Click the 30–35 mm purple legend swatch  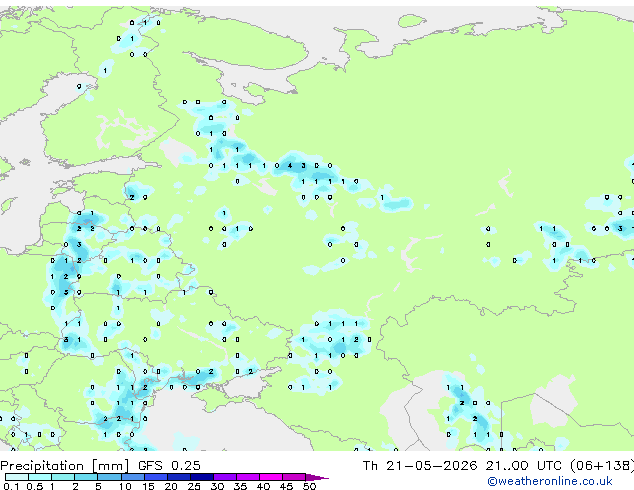pos(225,477)
